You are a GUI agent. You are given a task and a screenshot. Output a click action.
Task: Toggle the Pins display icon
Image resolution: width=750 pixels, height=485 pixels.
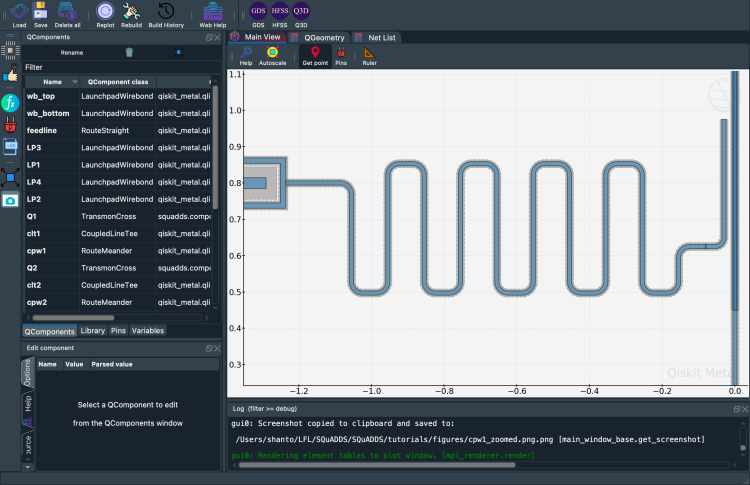[341, 56]
